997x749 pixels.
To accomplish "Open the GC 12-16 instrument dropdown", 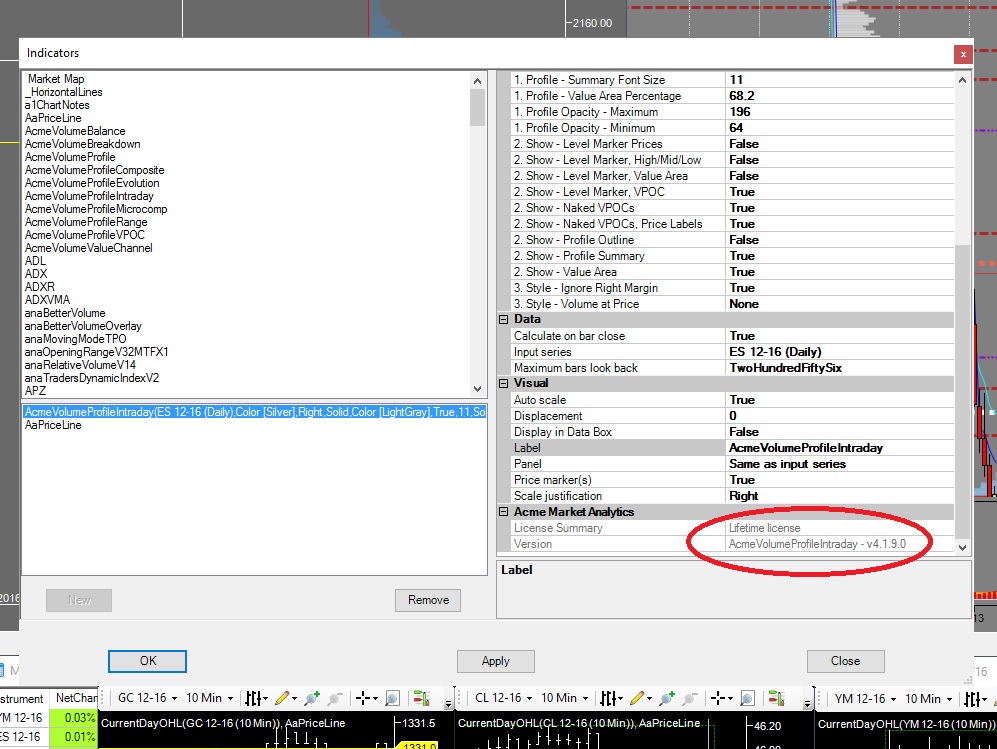I will pos(146,698).
